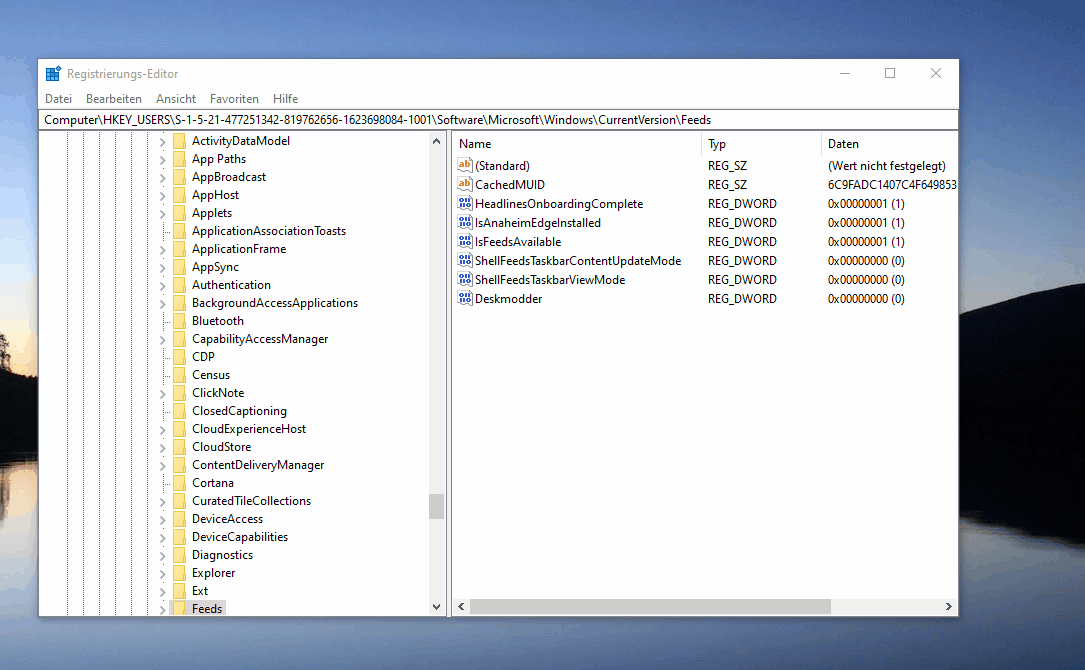Expand the CapabilityAccessManager key
This screenshot has width=1085, height=670.
coord(163,340)
